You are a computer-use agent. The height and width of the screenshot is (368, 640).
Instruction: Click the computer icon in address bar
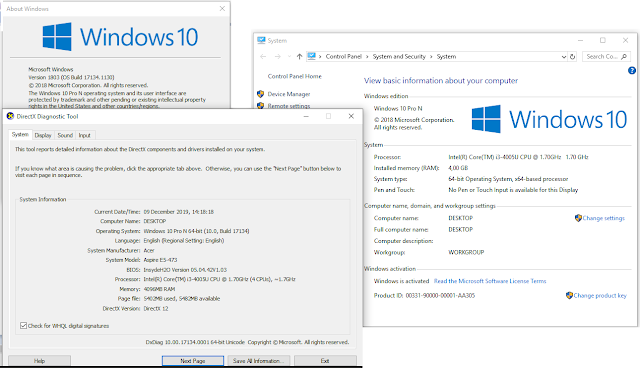(x=311, y=56)
